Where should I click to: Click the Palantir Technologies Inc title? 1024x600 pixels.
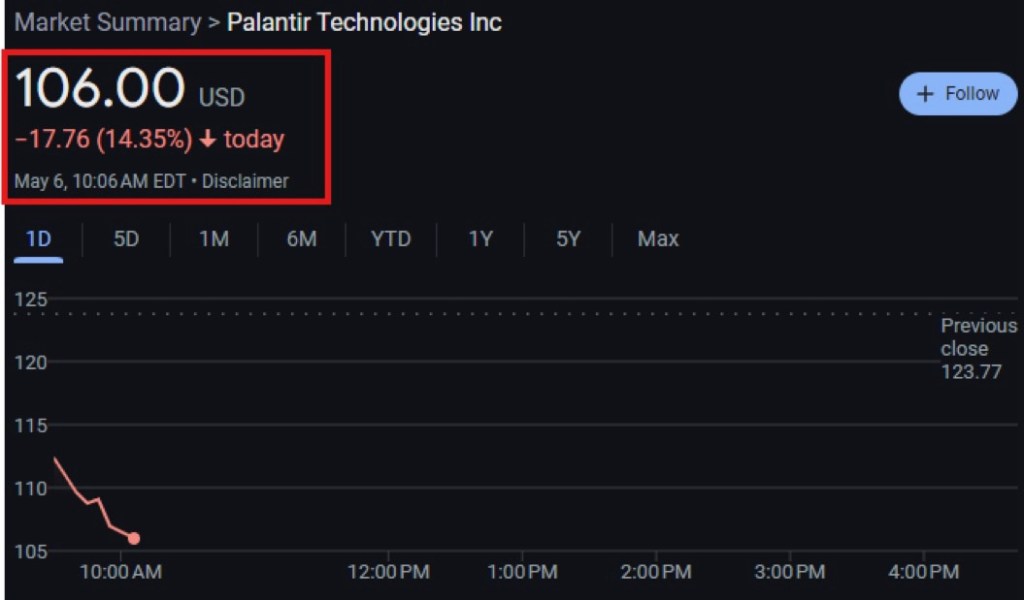point(364,22)
